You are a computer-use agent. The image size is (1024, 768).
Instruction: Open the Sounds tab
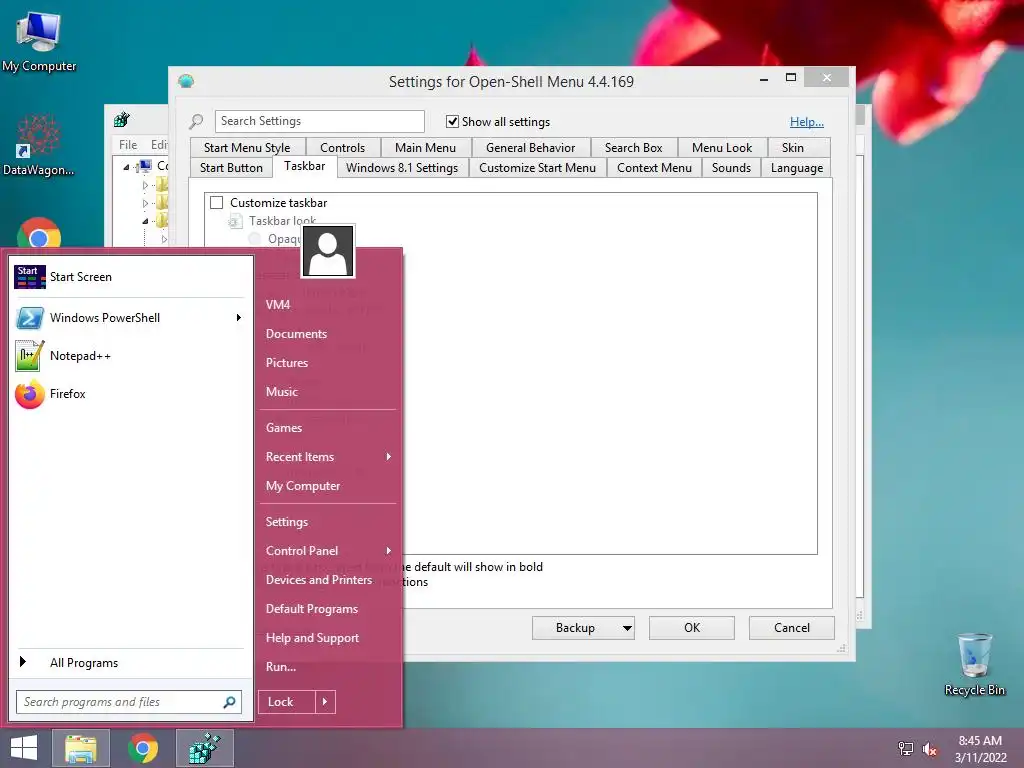(731, 168)
